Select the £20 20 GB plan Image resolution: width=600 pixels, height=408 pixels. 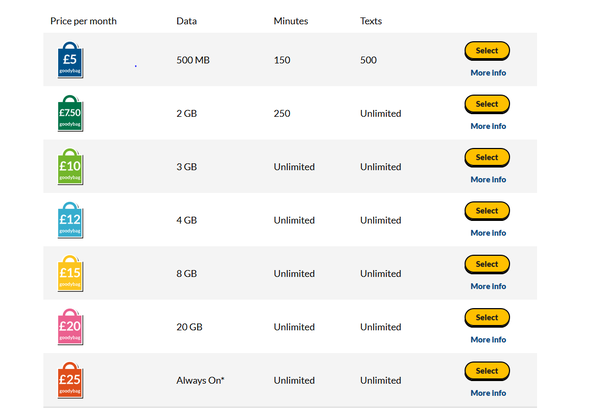(x=487, y=318)
